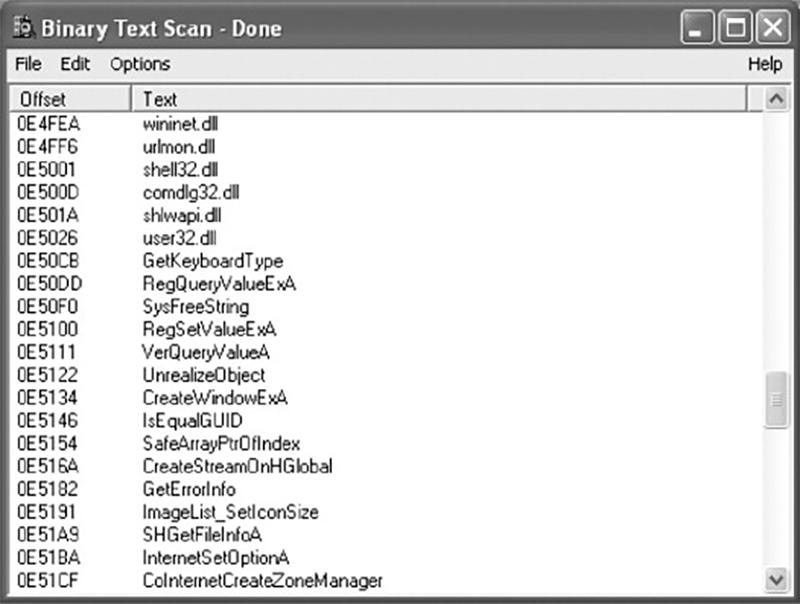Image resolution: width=800 pixels, height=604 pixels.
Task: Click offset value 0E516A
Action: (48, 466)
